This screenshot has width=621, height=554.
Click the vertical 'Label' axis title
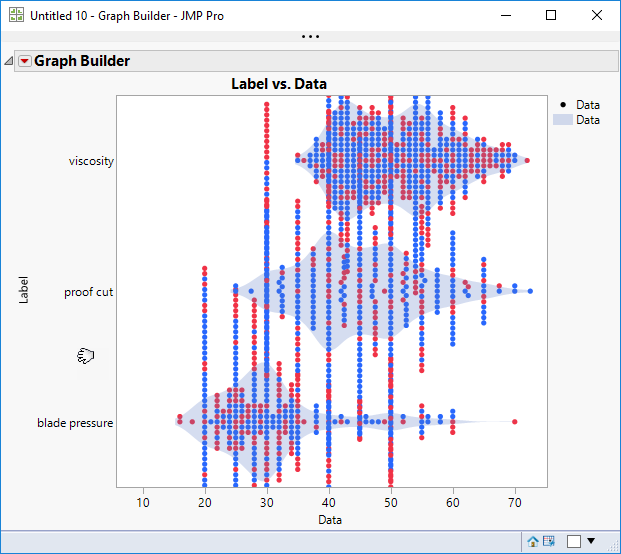pos(23,290)
